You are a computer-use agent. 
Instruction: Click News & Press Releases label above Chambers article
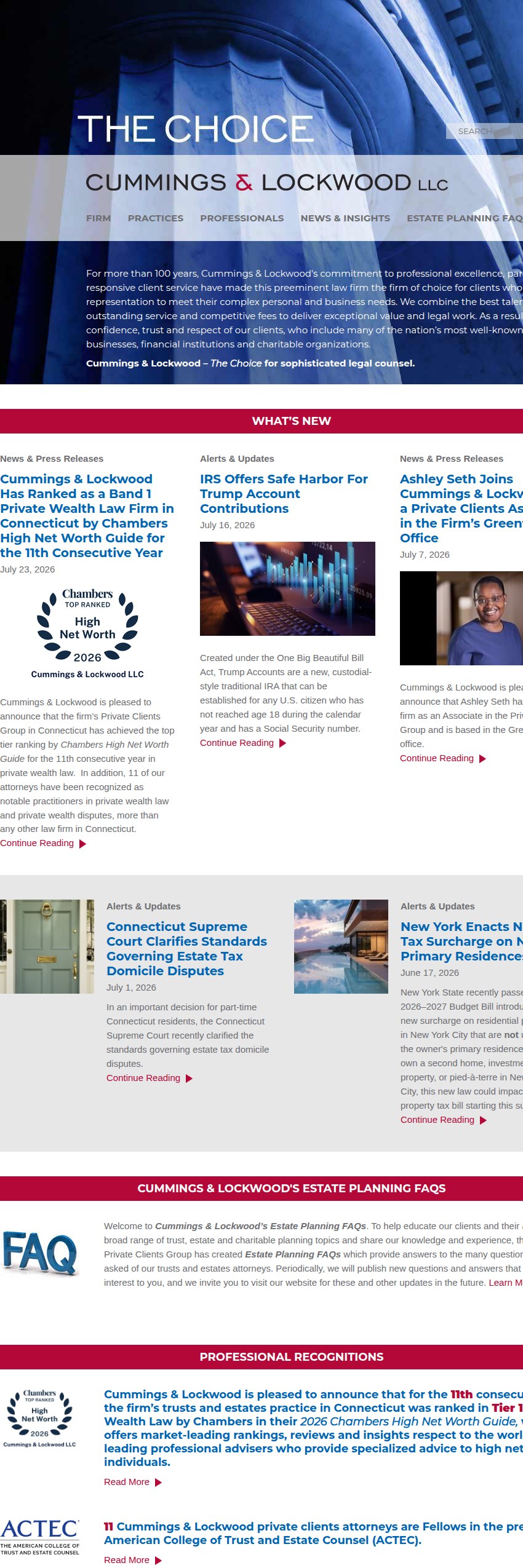(x=52, y=459)
